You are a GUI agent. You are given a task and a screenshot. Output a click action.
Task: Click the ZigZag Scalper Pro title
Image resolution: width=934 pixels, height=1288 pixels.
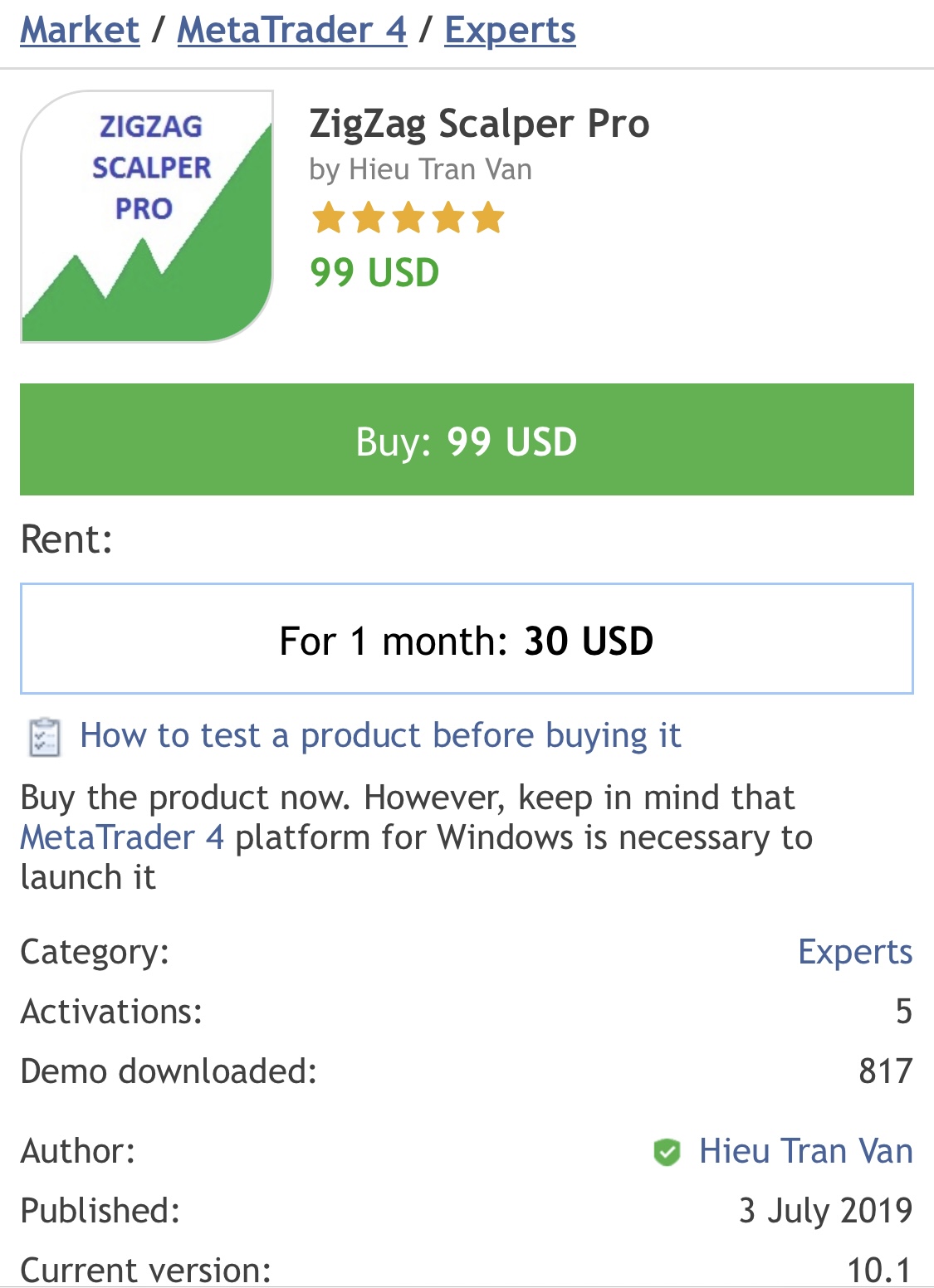coord(479,124)
